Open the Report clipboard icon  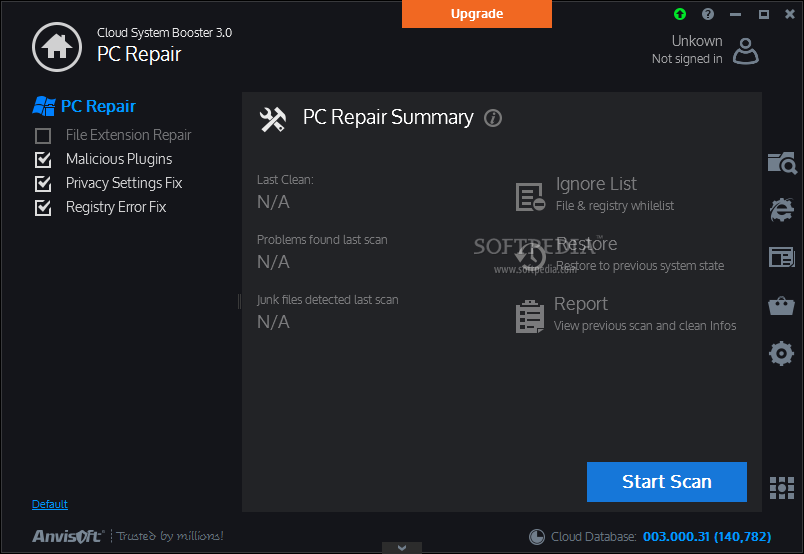(530, 316)
